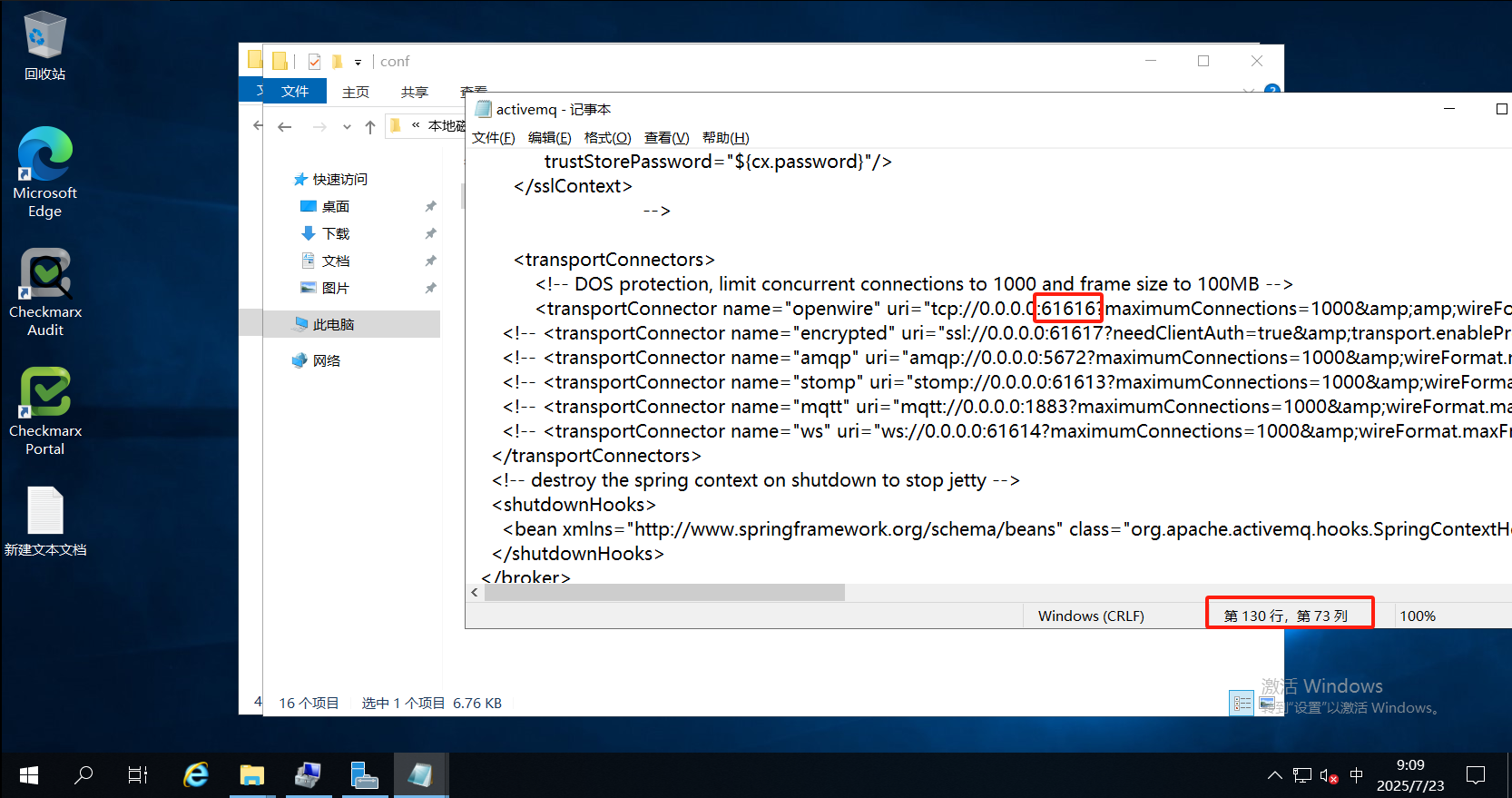Click the new folder icon in Explorer quick access toolbar

pos(337,62)
